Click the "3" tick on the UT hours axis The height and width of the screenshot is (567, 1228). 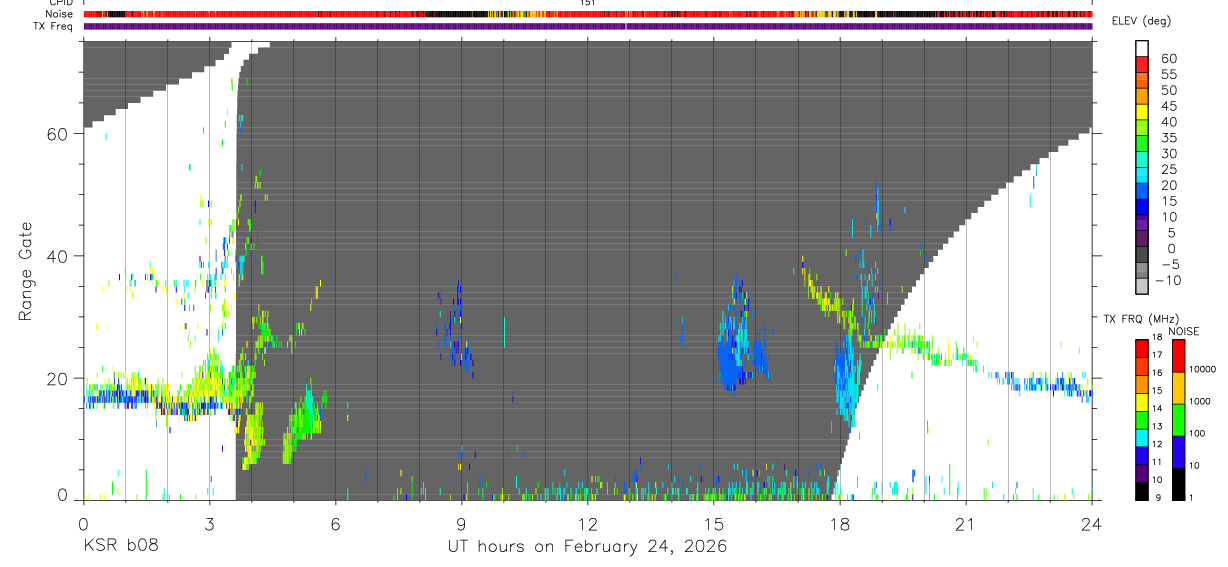[209, 523]
